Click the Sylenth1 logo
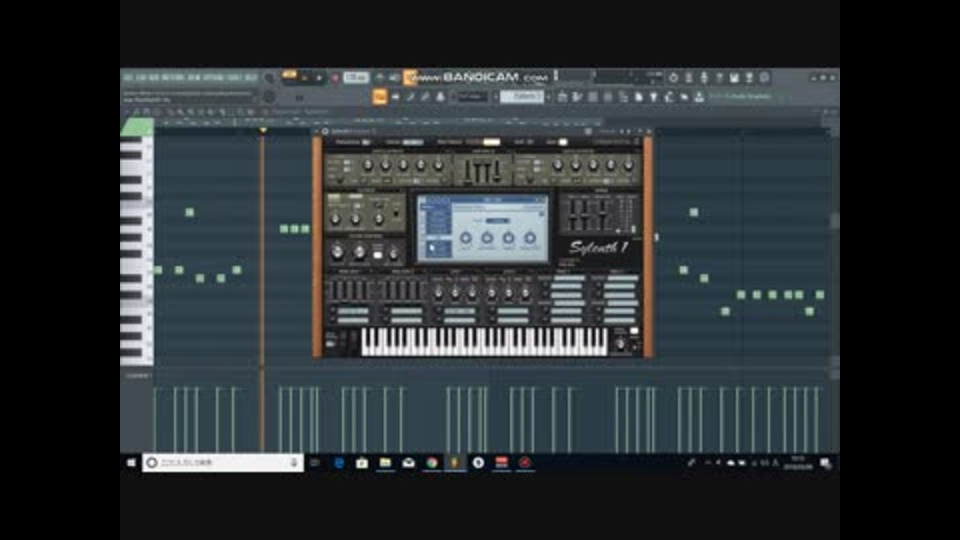Screen dimensions: 960x540 pos(598,247)
